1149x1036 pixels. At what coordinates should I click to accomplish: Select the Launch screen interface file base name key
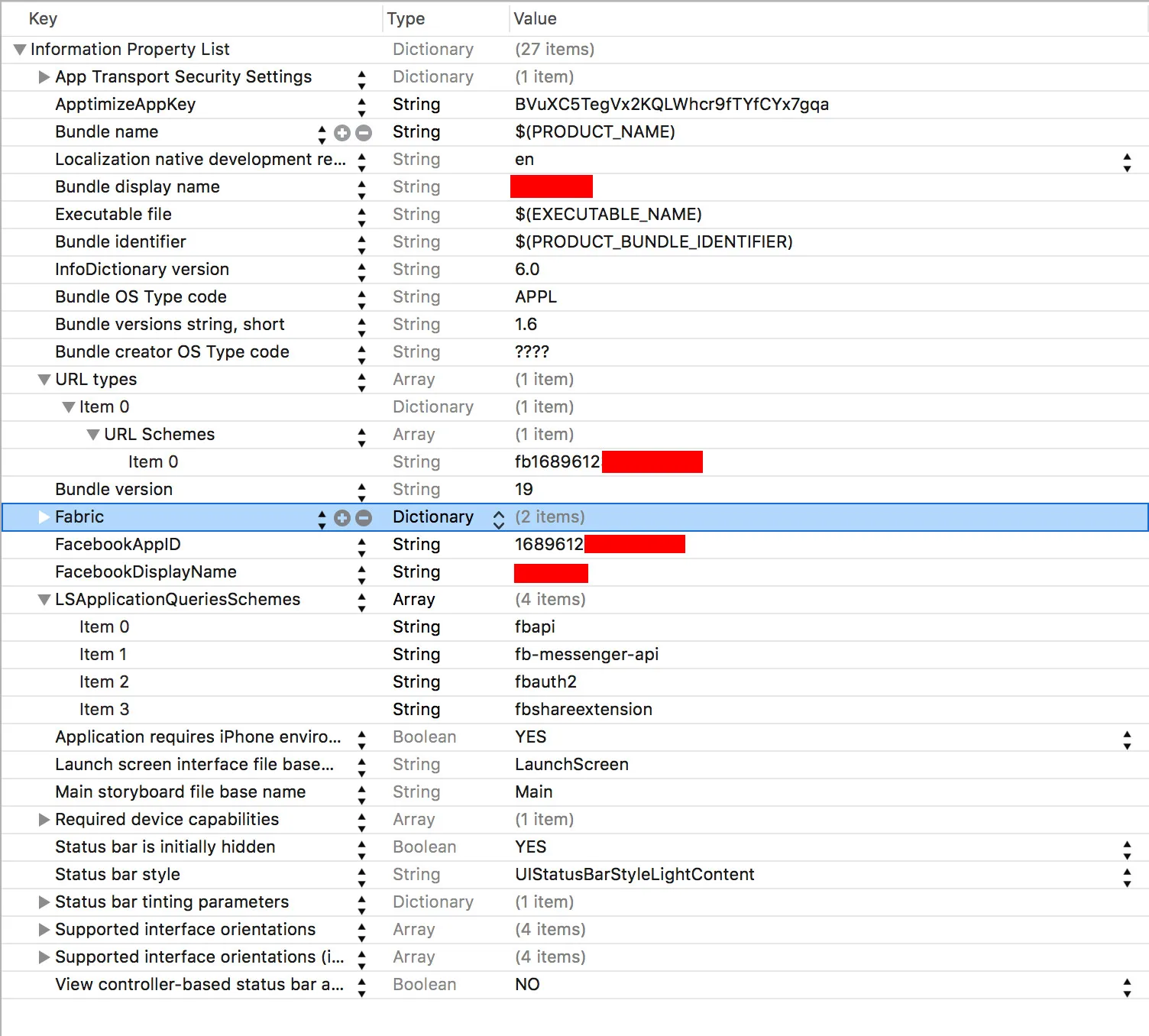pos(194,765)
